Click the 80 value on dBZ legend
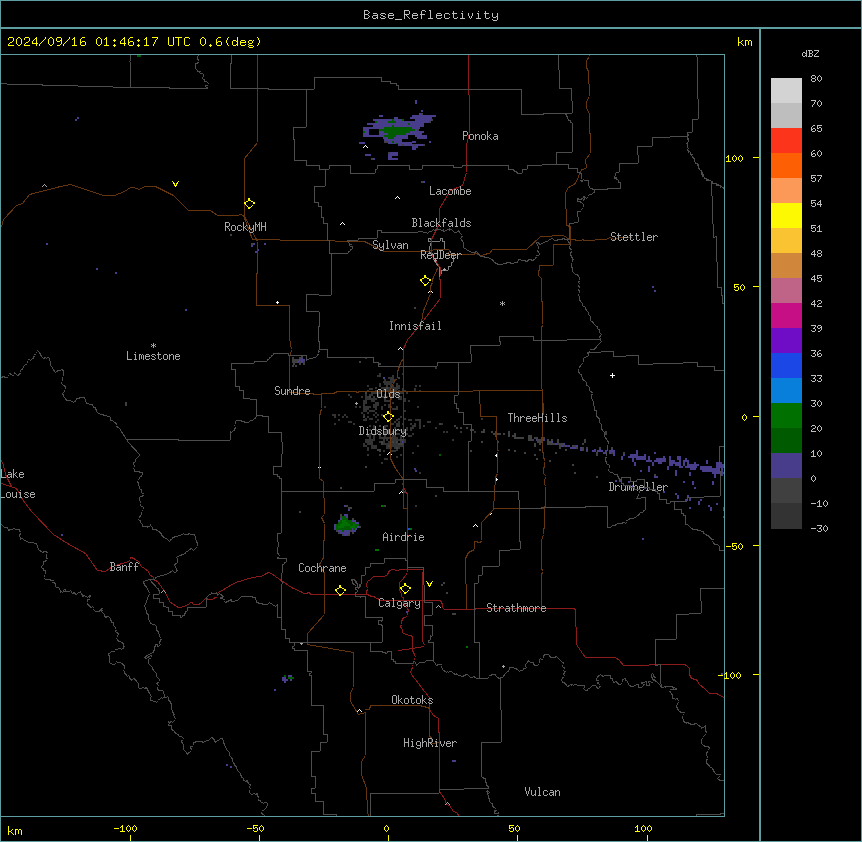Screen dimensions: 862x842 coord(816,79)
